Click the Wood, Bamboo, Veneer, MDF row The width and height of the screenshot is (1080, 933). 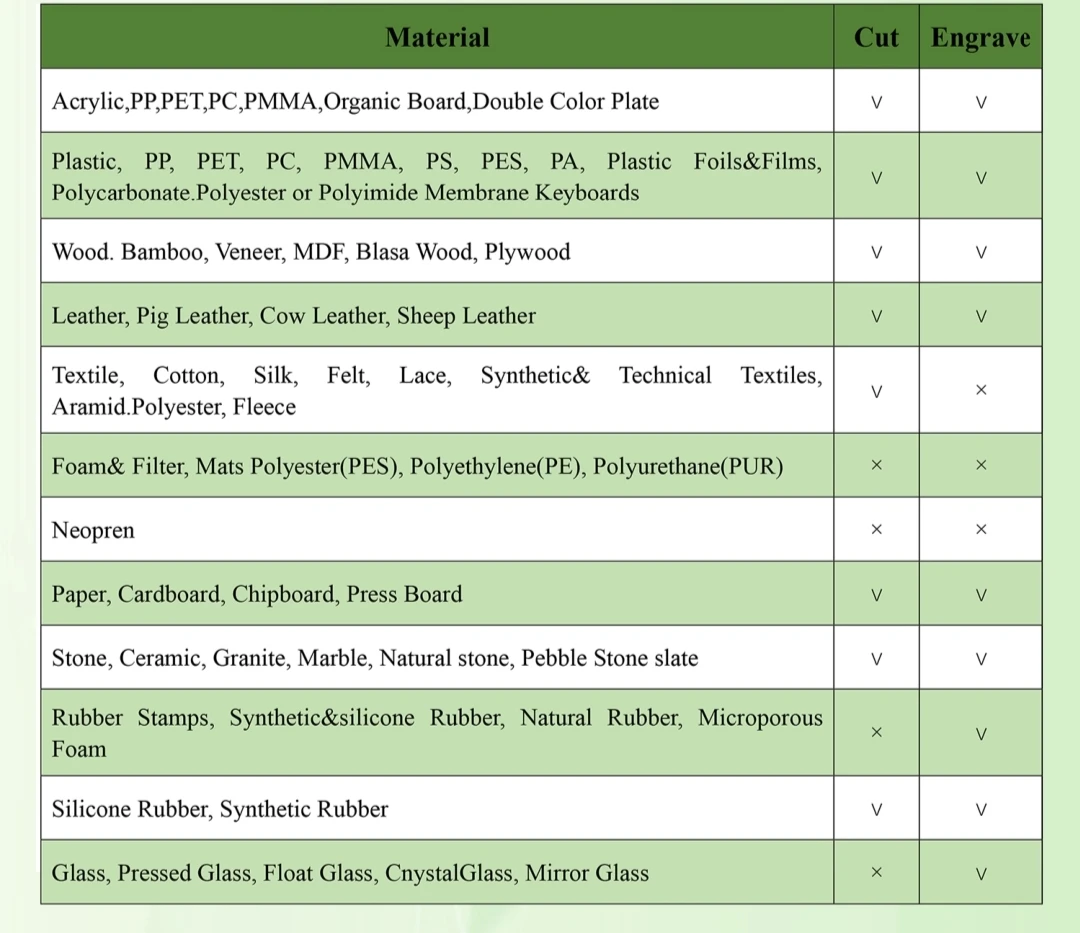click(x=541, y=251)
